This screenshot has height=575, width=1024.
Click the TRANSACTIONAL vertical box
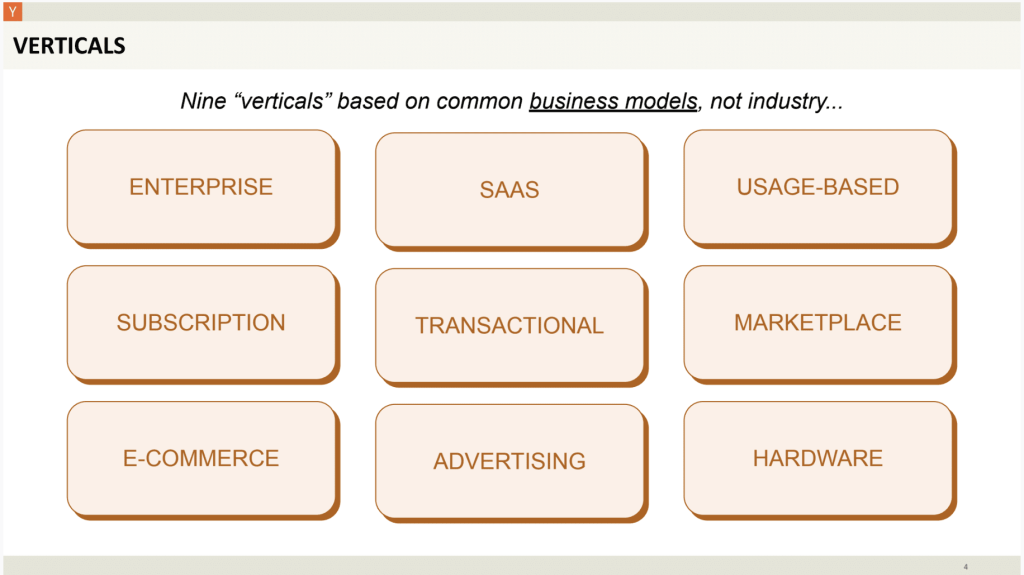pyautogui.click(x=511, y=327)
